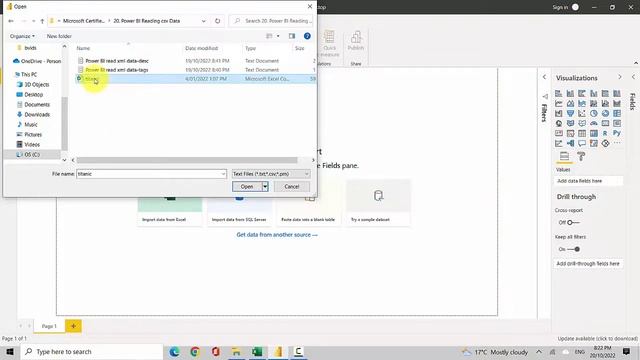
Task: Open Excel from the taskbar
Action: point(257,351)
